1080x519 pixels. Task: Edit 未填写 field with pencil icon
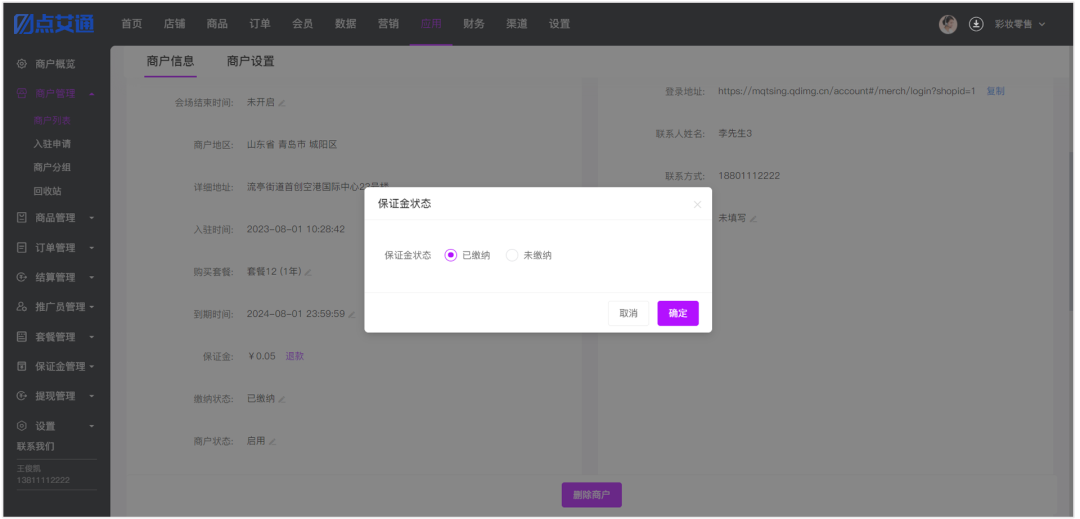point(753,219)
